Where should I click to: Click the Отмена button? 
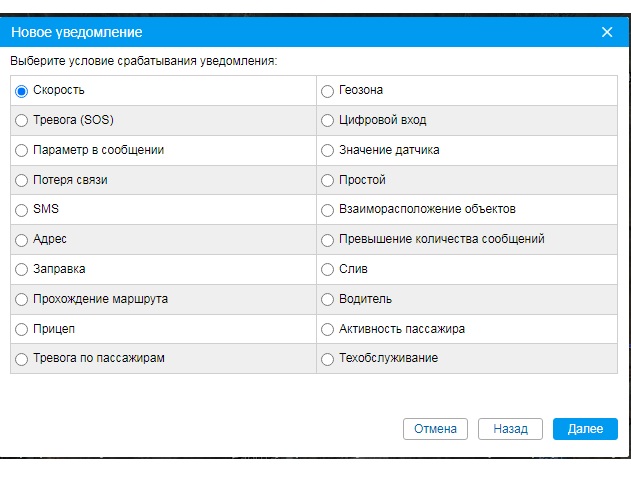pos(435,429)
